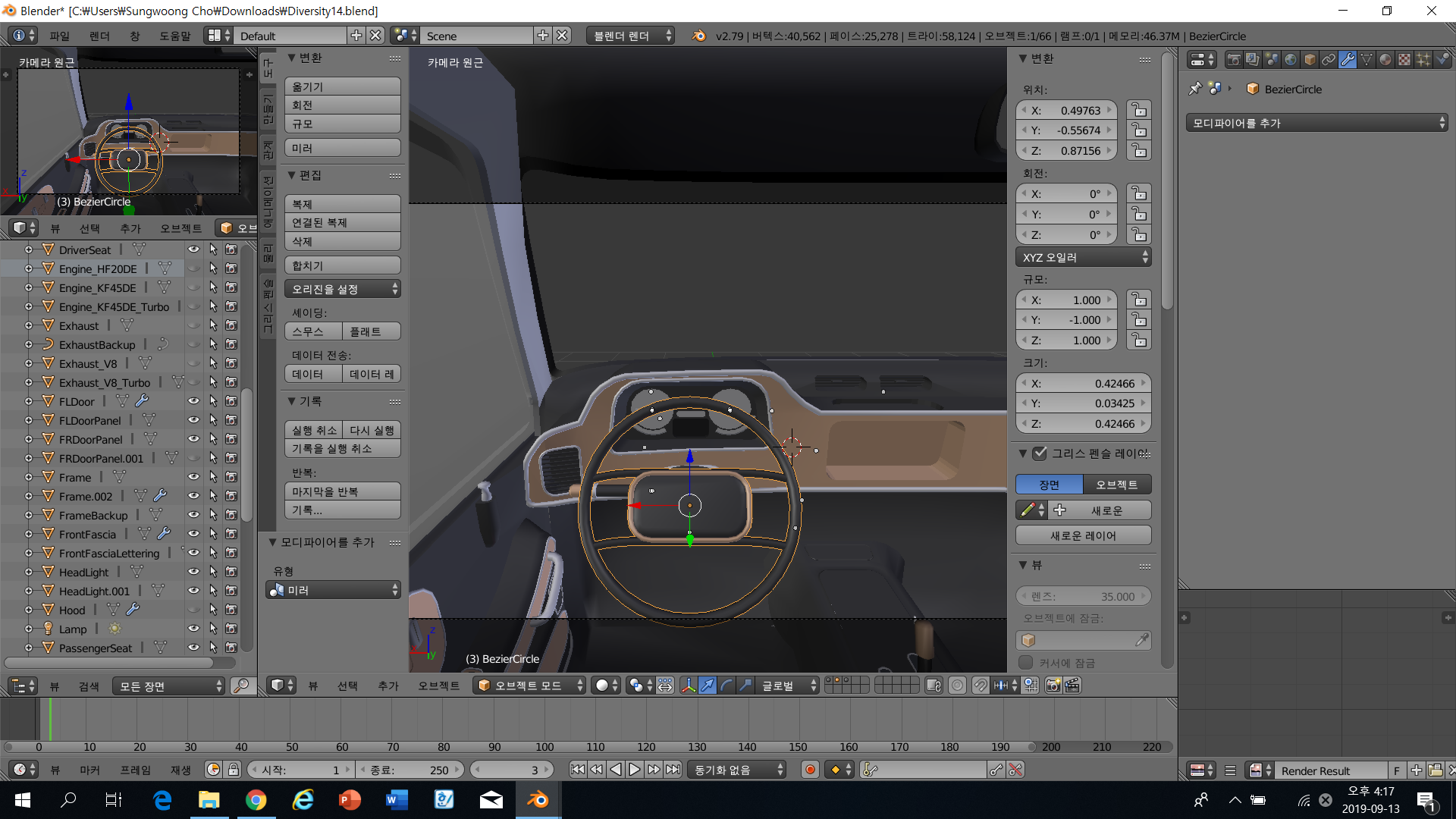Toggle lock for scale Z value
This screenshot has height=819, width=1456.
coord(1138,340)
